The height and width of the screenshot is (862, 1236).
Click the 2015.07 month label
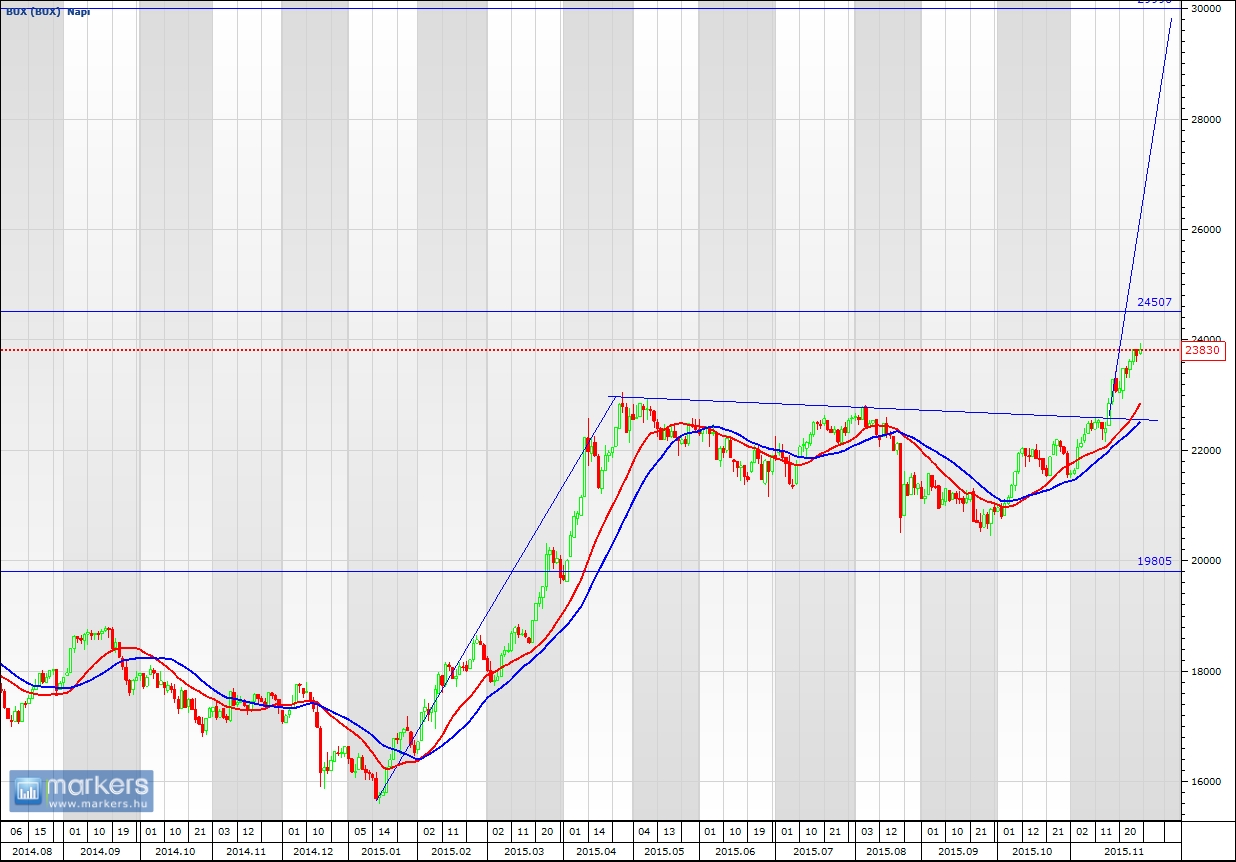tap(812, 851)
